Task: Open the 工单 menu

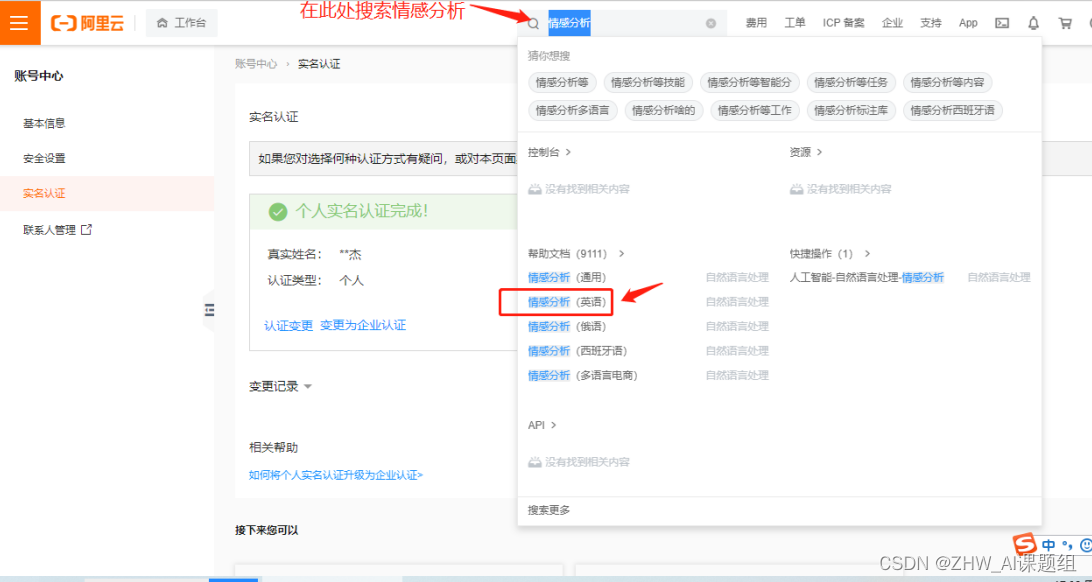Action: [x=795, y=23]
